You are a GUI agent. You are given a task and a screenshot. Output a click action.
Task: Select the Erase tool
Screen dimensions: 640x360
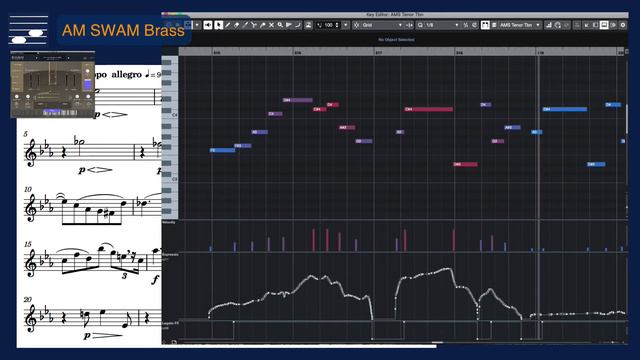click(237, 25)
